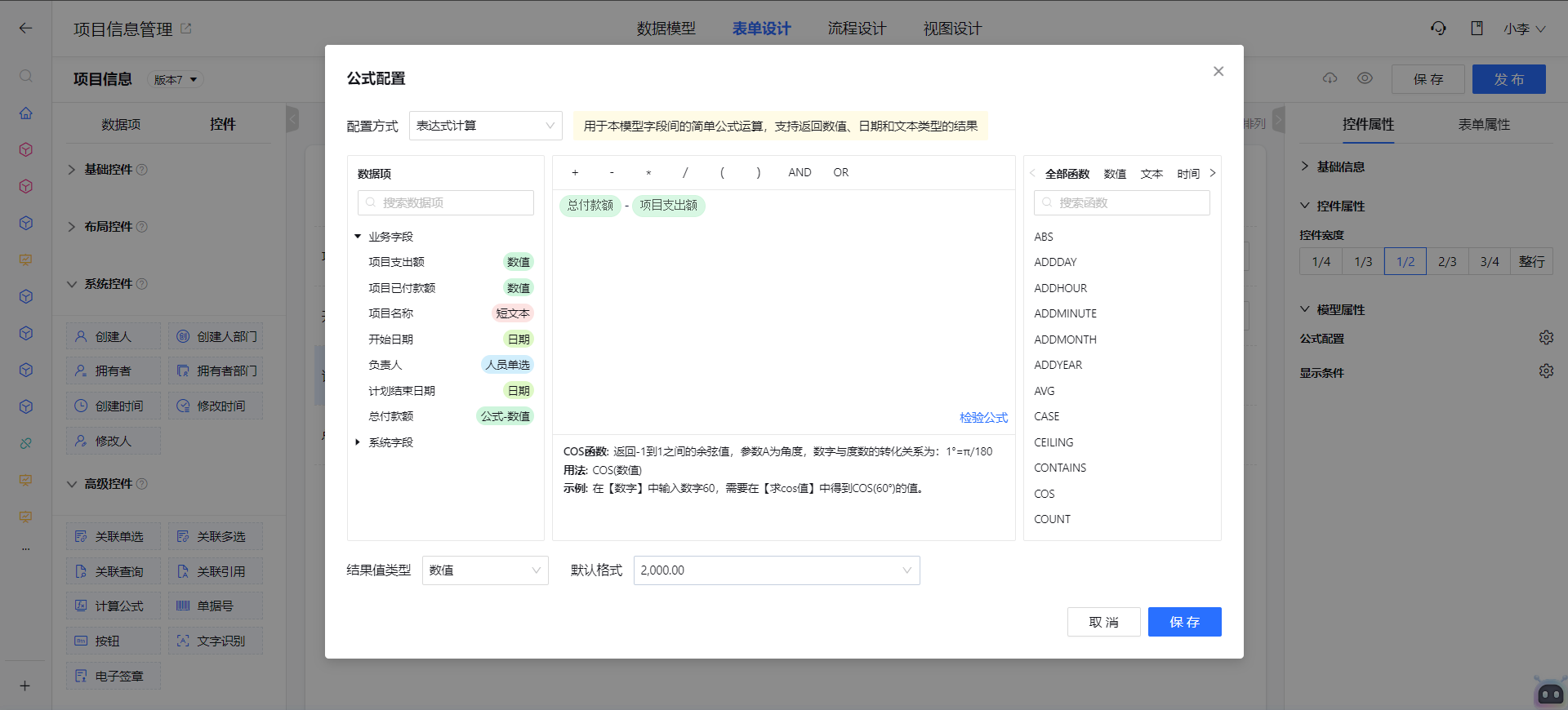The image size is (1568, 710).
Task: Select the COUNT function
Action: [1052, 519]
